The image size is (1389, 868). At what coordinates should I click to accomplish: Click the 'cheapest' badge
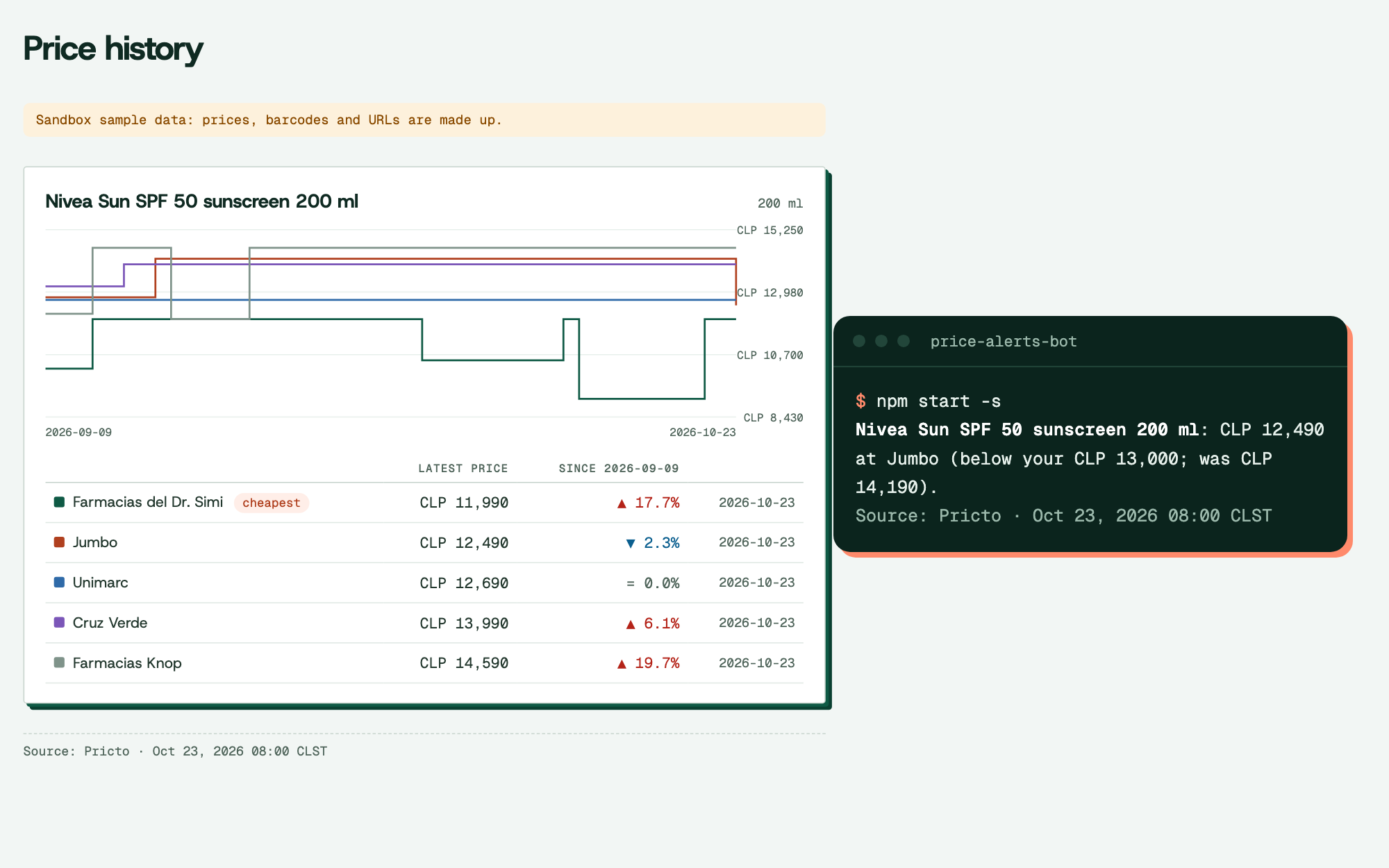click(272, 503)
